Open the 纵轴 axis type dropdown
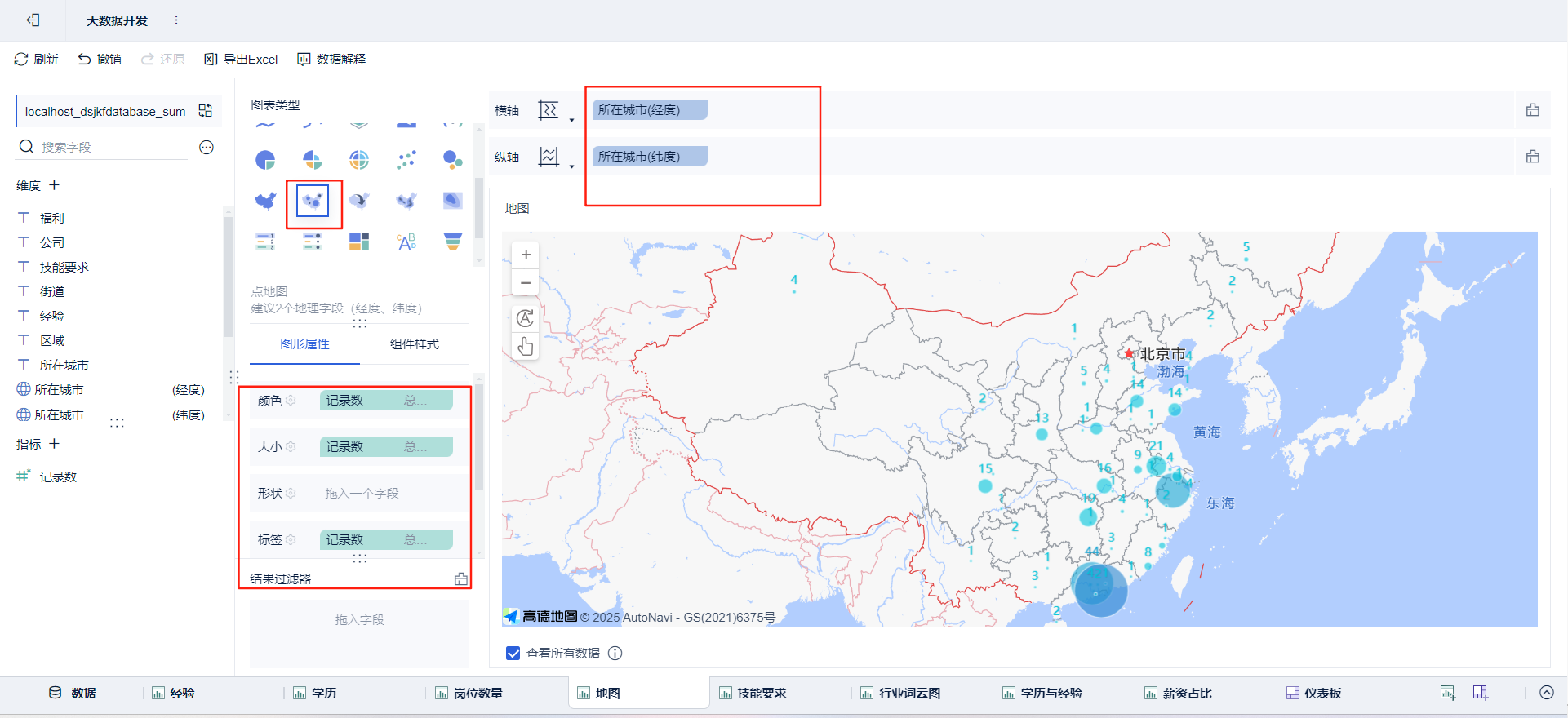The width and height of the screenshot is (1568, 718). 556,157
